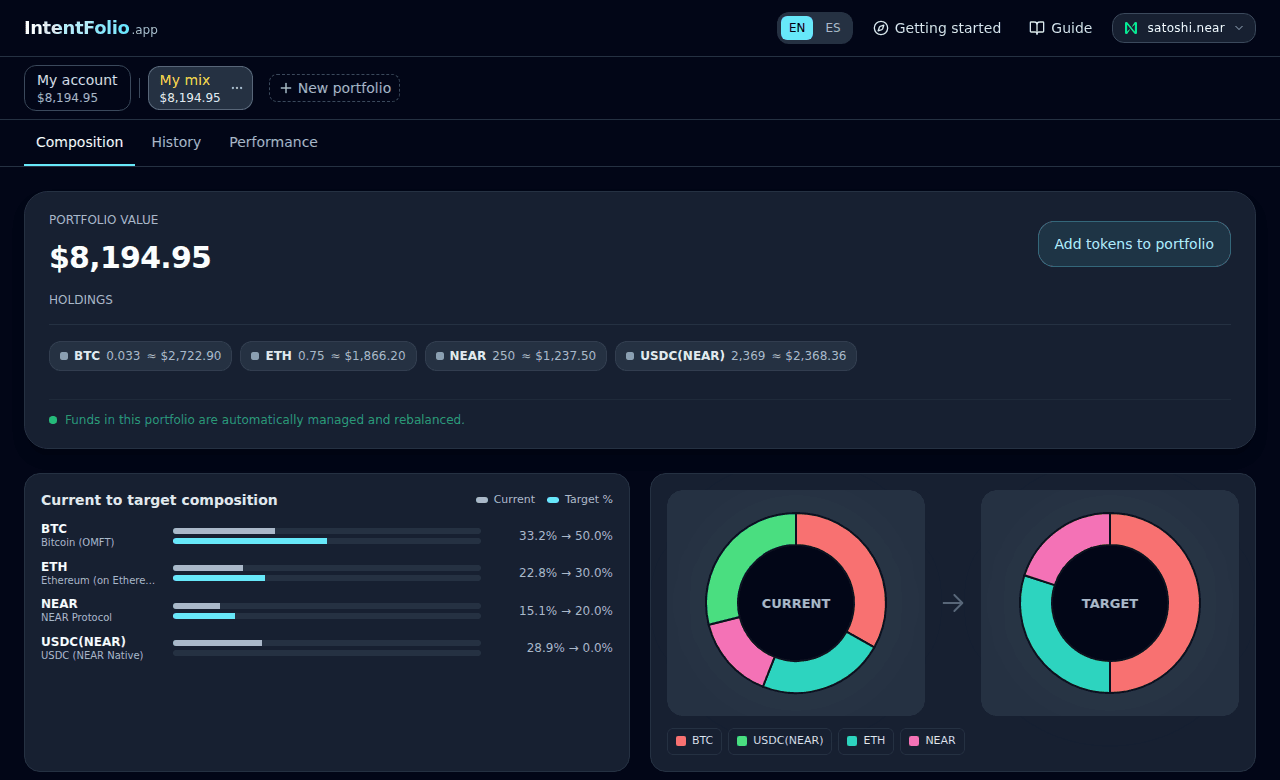Click Add tokens to portfolio button
The image size is (1280, 780).
click(x=1134, y=244)
